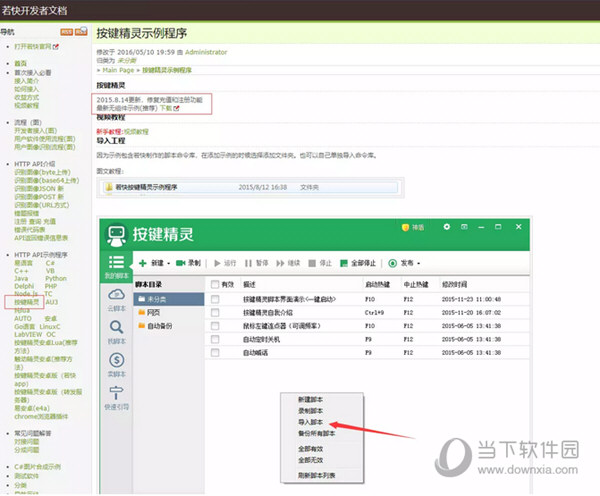Follow the Main Page breadcrumb link

[x=118, y=70]
